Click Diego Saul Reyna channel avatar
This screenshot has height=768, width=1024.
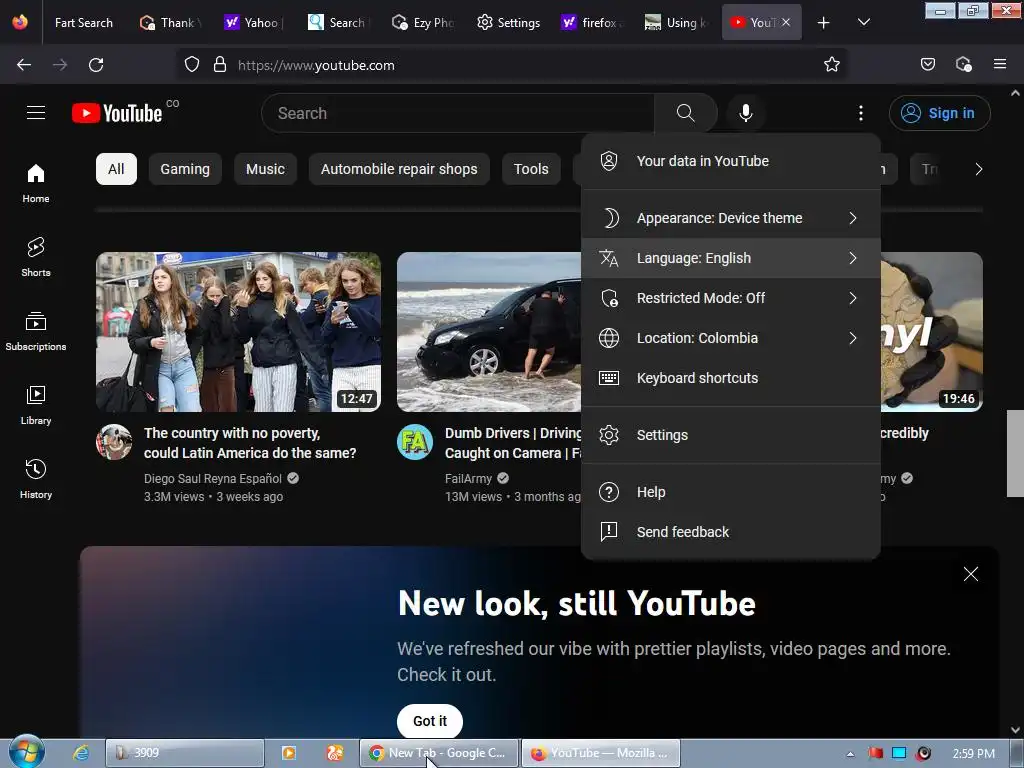[114, 442]
